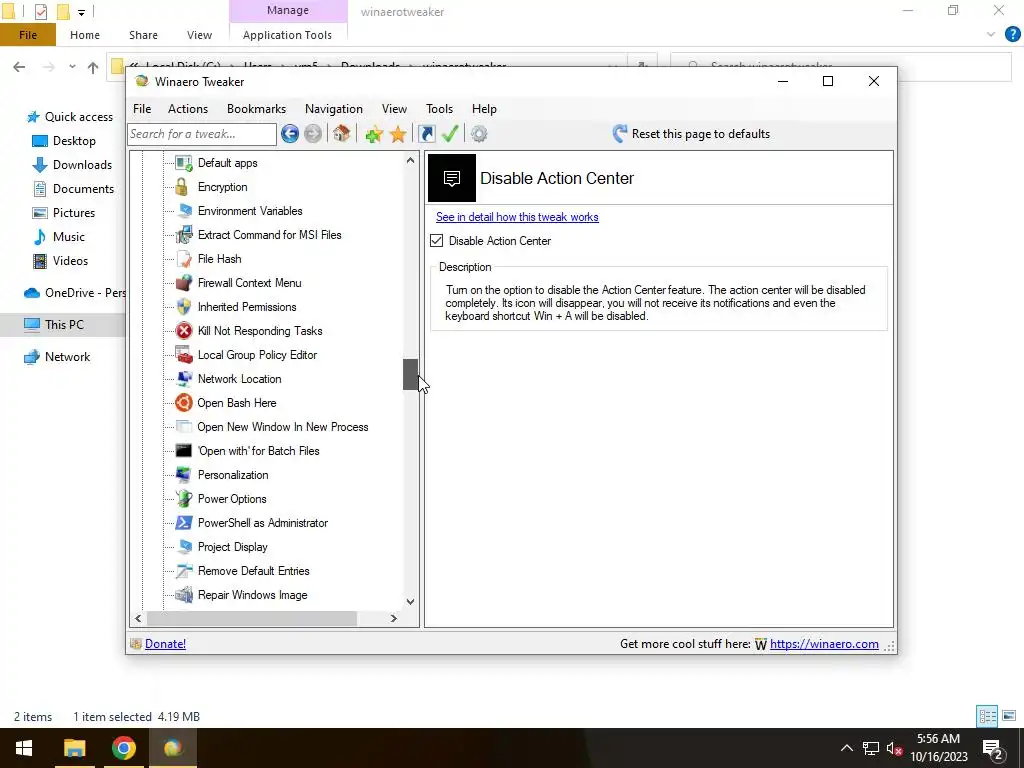The image size is (1024, 768).
Task: Switch Explorer to details view icon
Action: (x=987, y=716)
